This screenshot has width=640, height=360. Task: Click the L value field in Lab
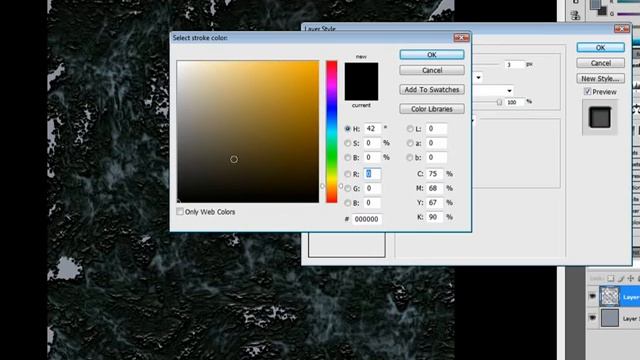(x=436, y=129)
